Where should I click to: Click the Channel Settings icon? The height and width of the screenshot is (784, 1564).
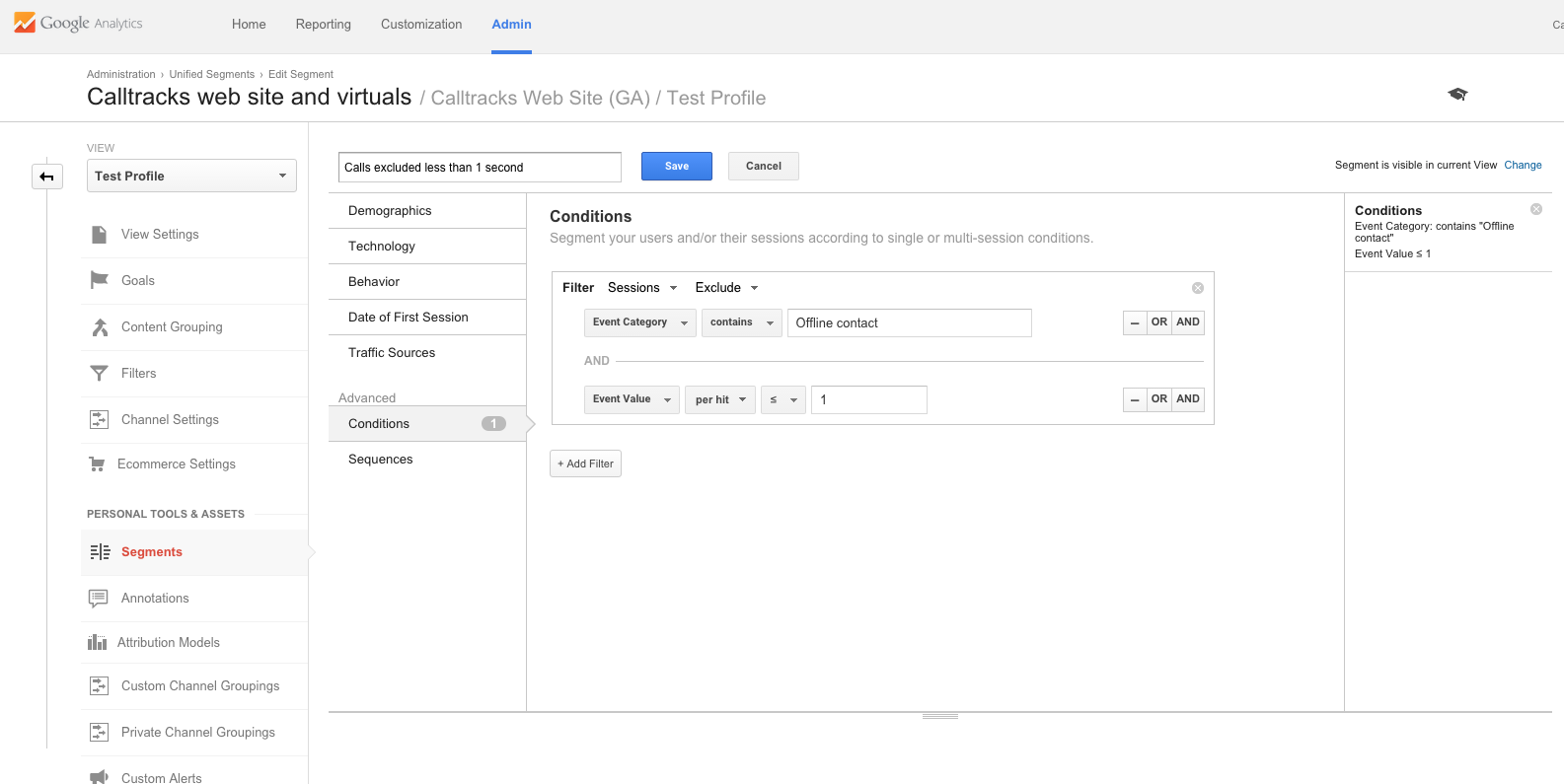pyautogui.click(x=99, y=419)
